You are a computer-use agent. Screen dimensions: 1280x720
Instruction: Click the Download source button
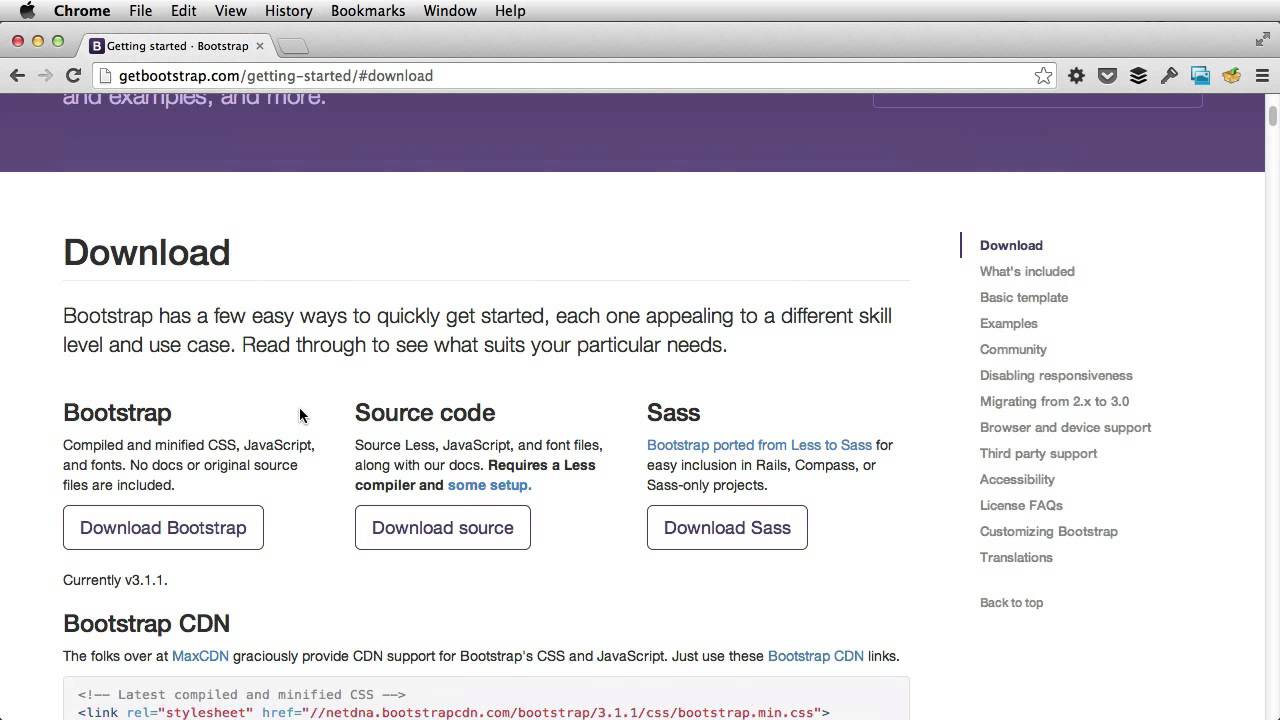click(x=443, y=527)
